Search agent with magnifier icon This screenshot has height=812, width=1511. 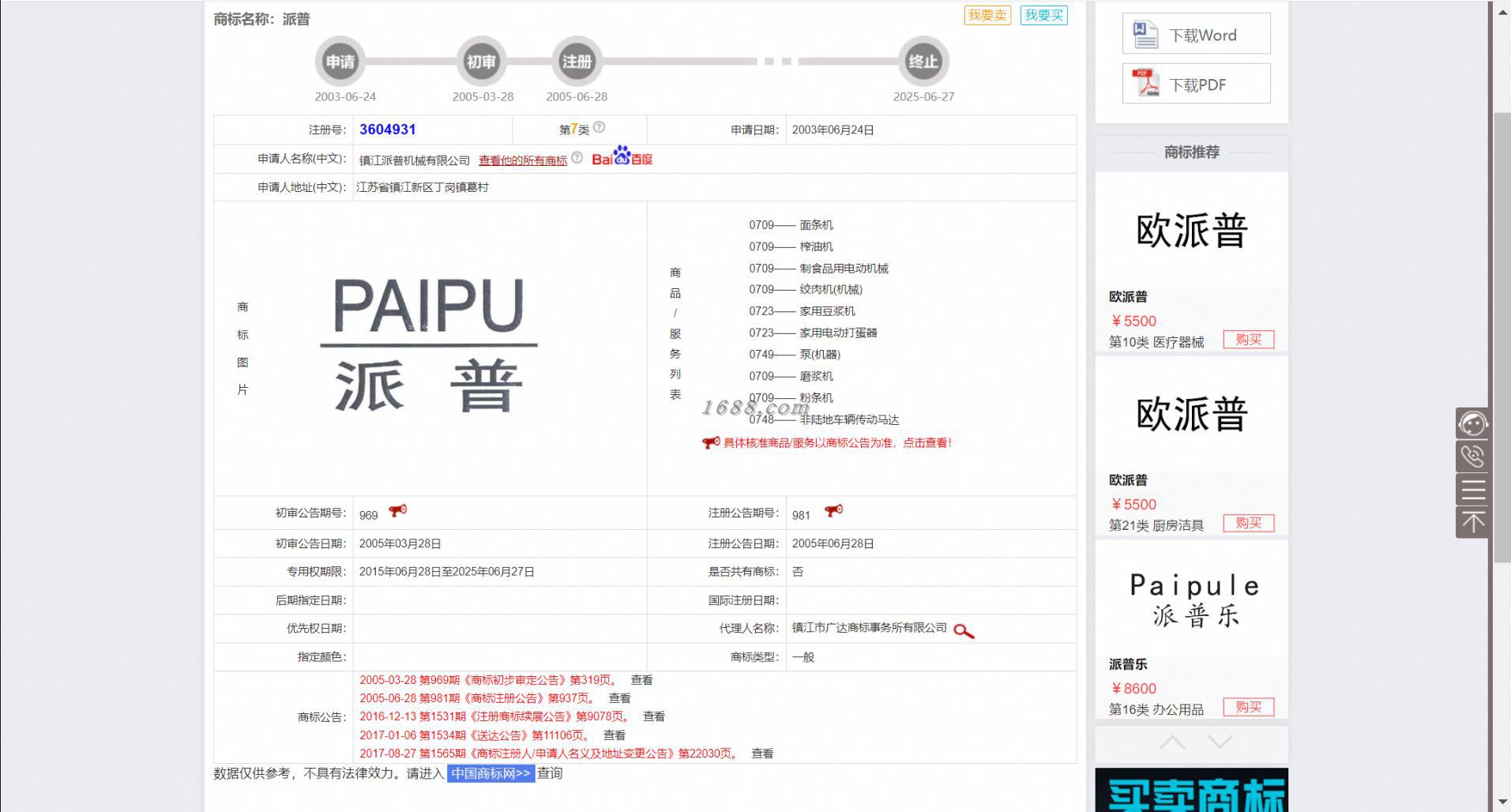click(964, 630)
